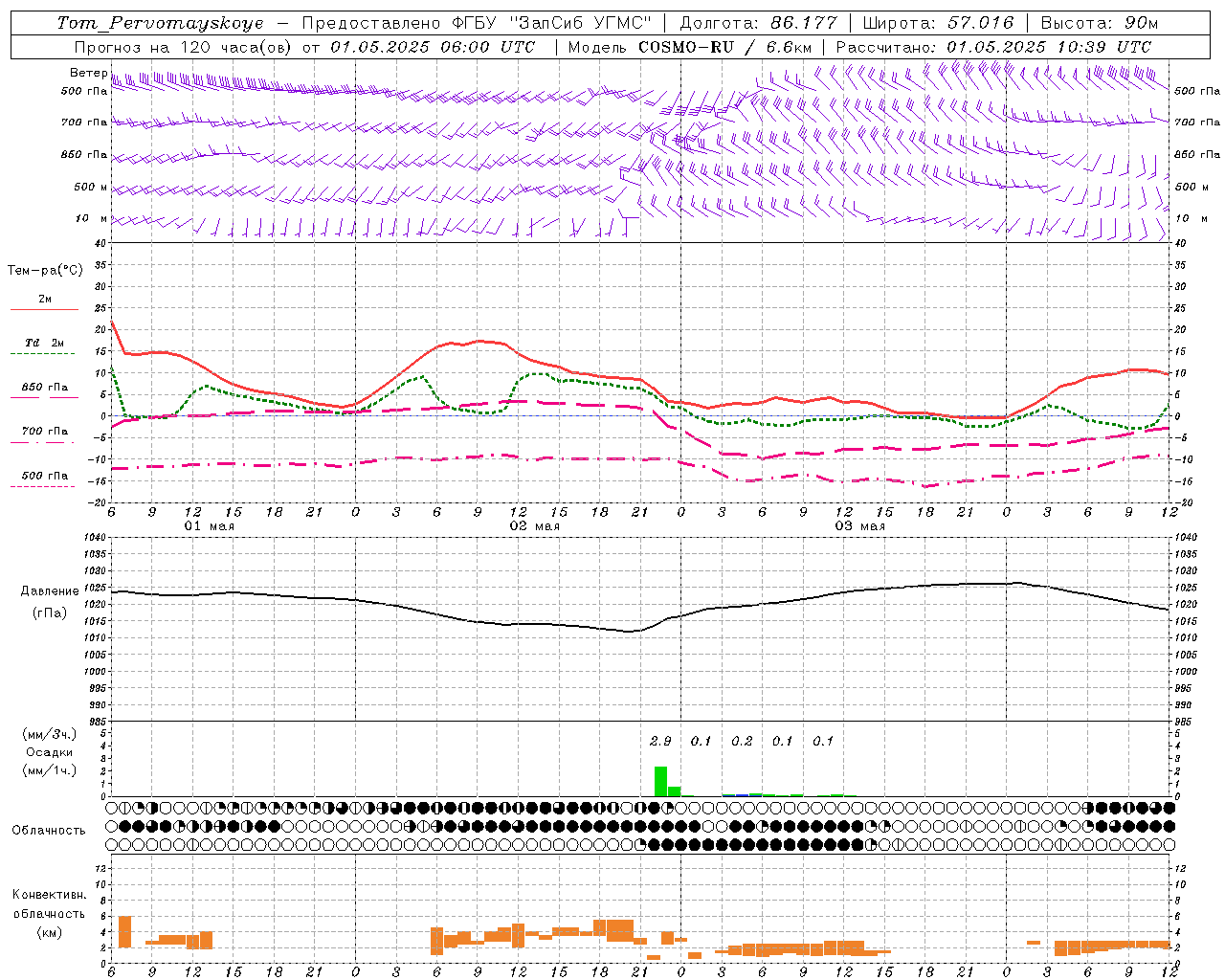Viewport: 1225px width, 980px height.
Task: Select the "Облачность" cloud cover label
Action: tap(49, 831)
